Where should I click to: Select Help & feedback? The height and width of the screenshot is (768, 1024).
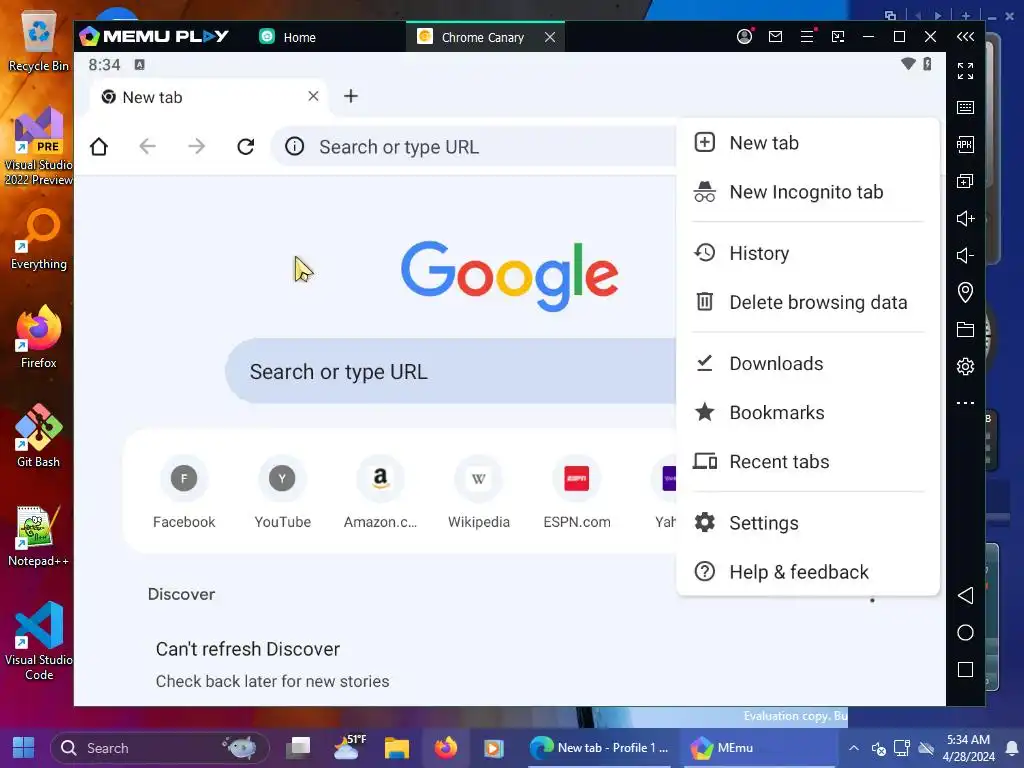click(808, 572)
